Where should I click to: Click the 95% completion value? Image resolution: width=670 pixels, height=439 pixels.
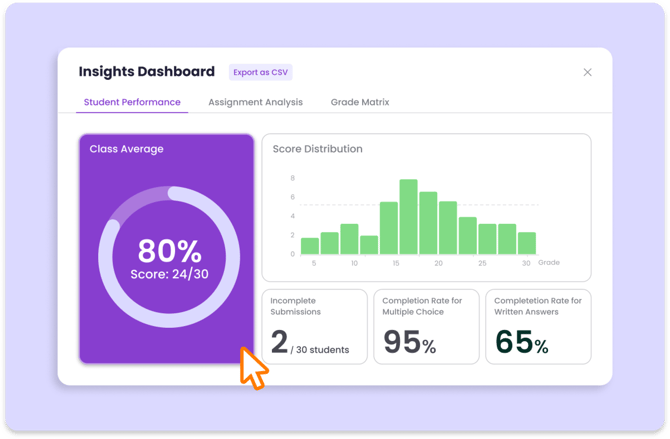(409, 342)
